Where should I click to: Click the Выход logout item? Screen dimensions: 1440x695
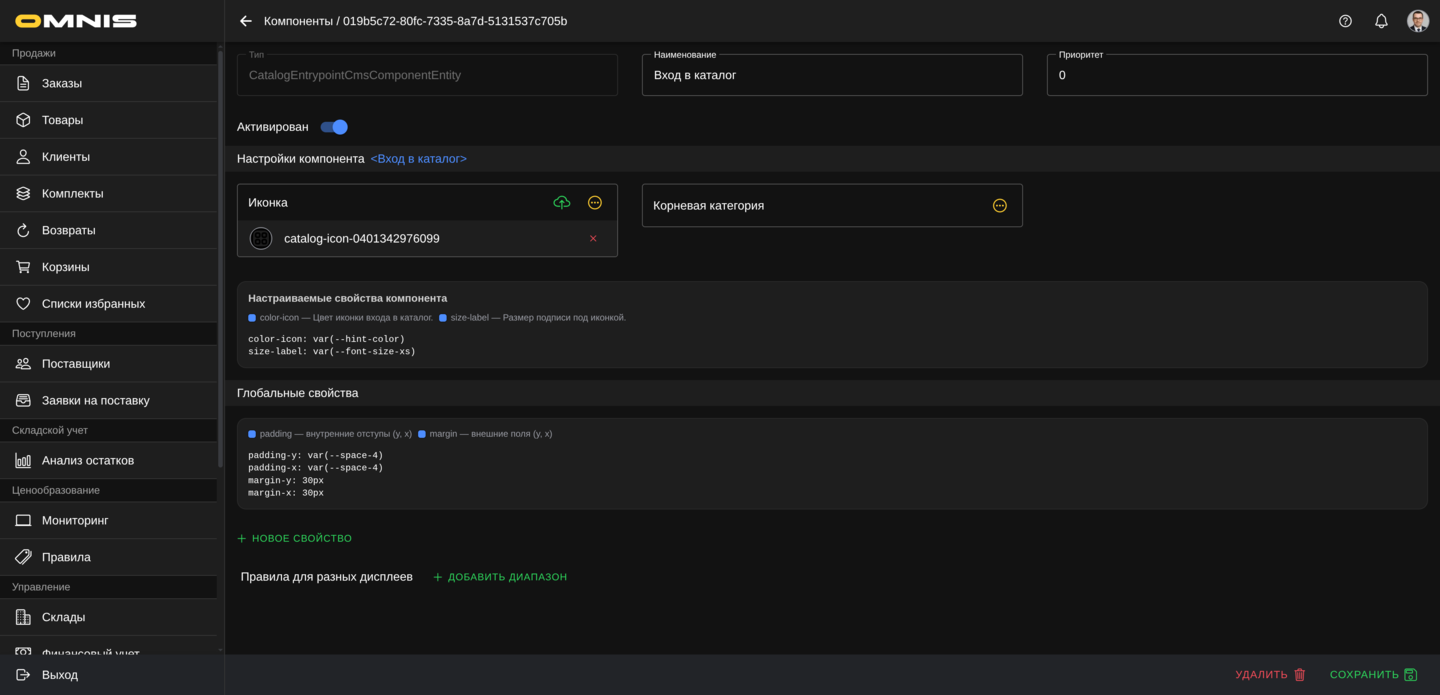pos(60,675)
